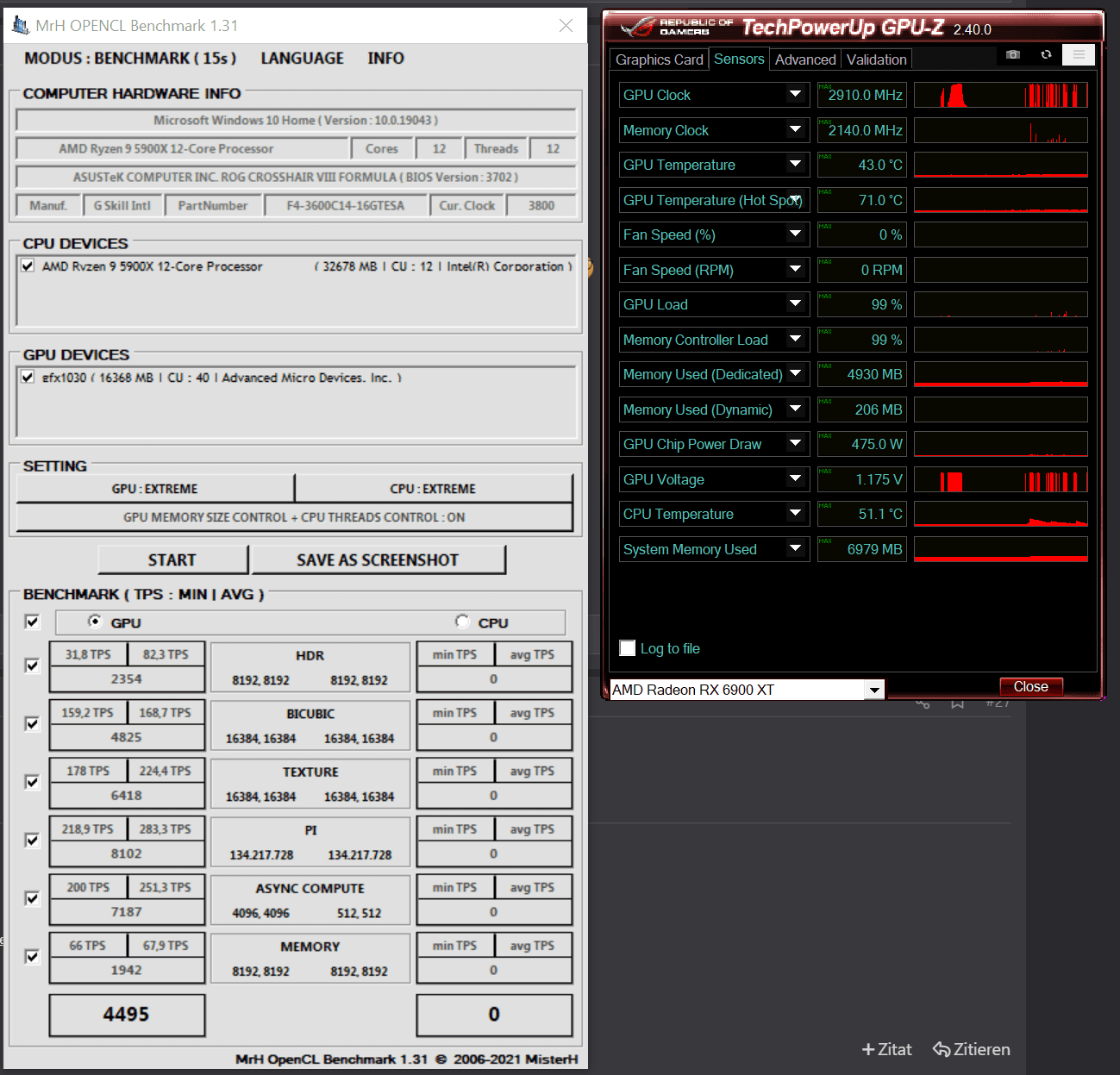Open the System Memory Used dropdown

click(x=795, y=548)
